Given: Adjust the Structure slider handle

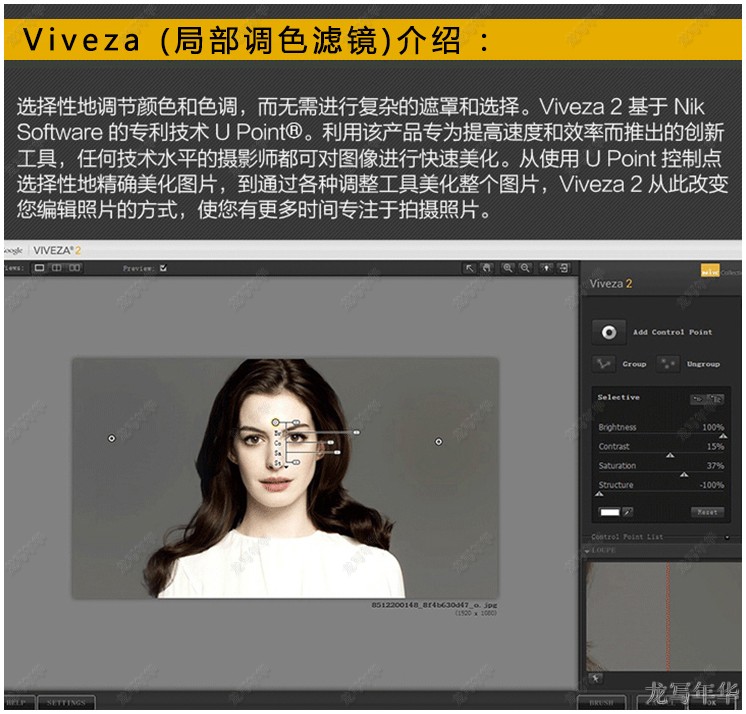Looking at the screenshot, I should 599,494.
